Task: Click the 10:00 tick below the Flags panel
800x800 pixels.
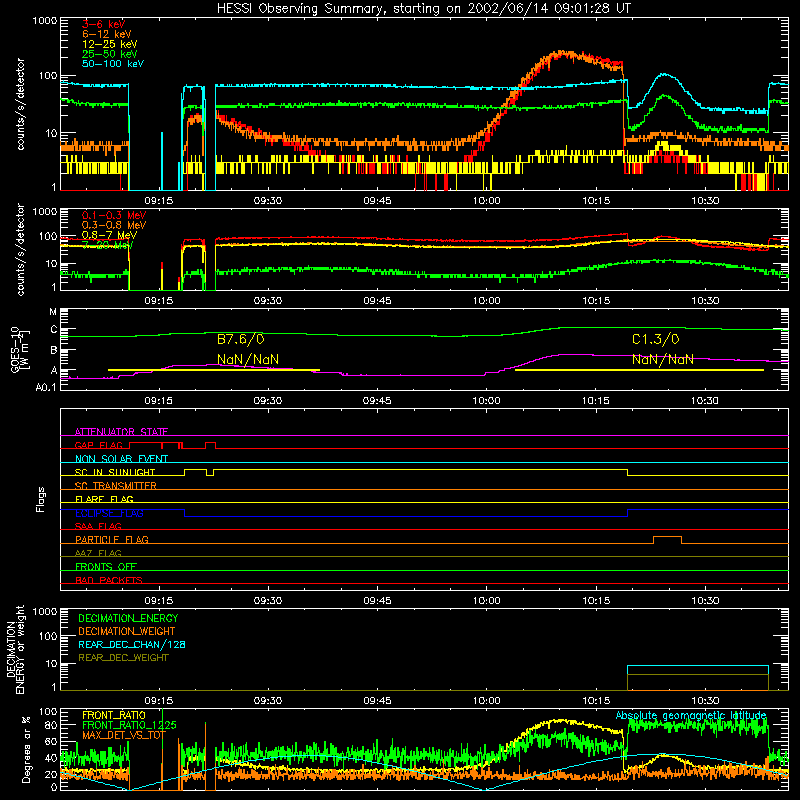Action: 486,601
